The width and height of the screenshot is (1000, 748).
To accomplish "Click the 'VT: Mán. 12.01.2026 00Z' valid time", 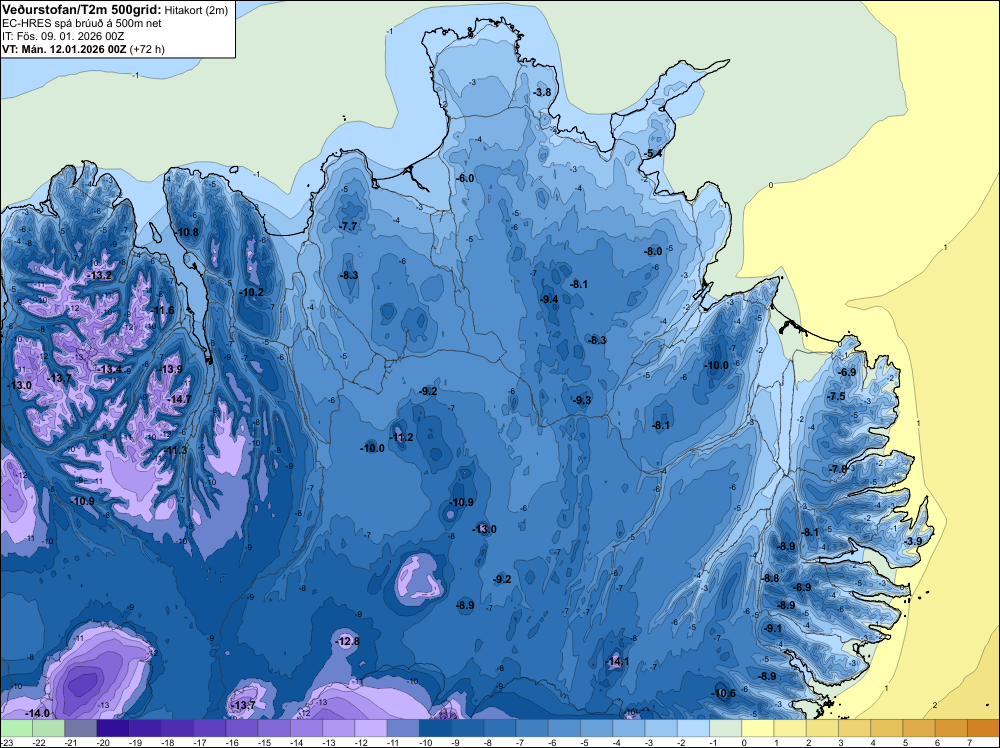I will 64,50.
